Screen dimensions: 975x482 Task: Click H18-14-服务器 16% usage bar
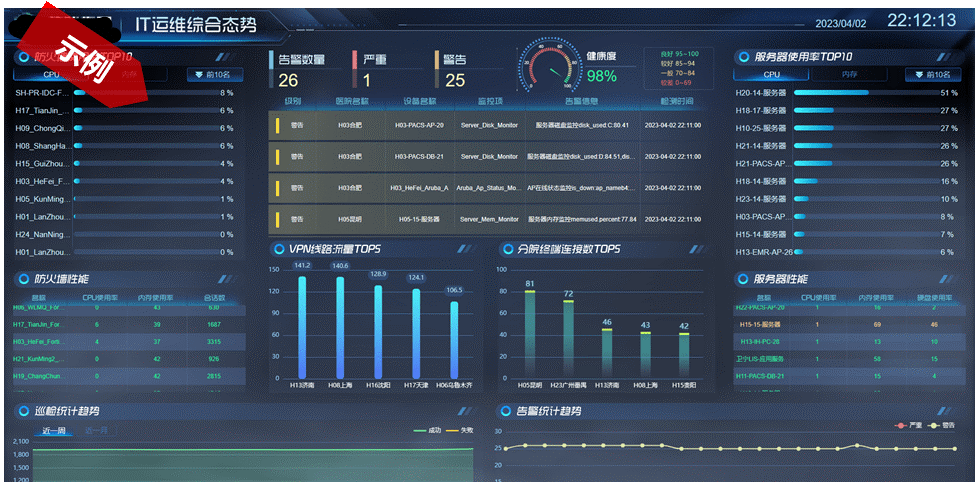(867, 182)
